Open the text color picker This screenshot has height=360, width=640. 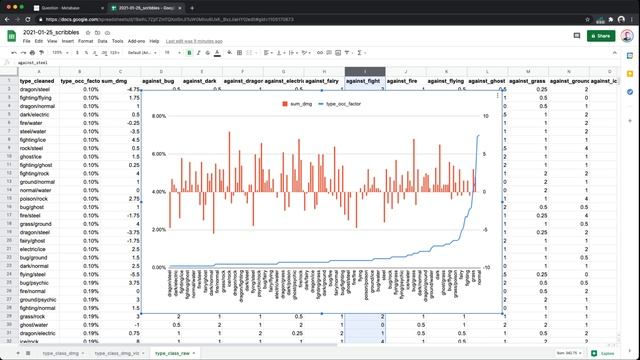click(x=217, y=53)
